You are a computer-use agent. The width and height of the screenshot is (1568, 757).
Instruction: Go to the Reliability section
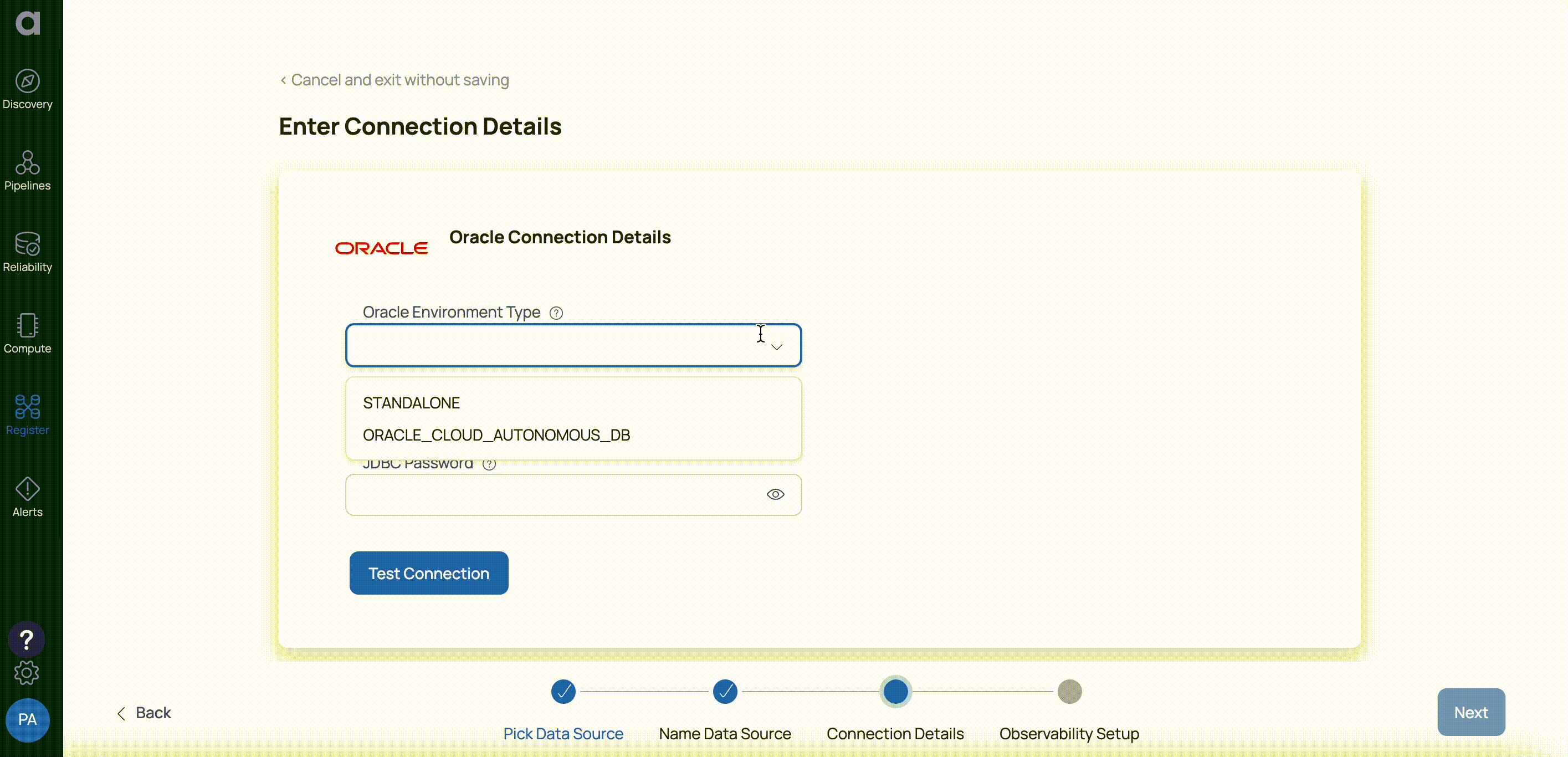coord(27,253)
